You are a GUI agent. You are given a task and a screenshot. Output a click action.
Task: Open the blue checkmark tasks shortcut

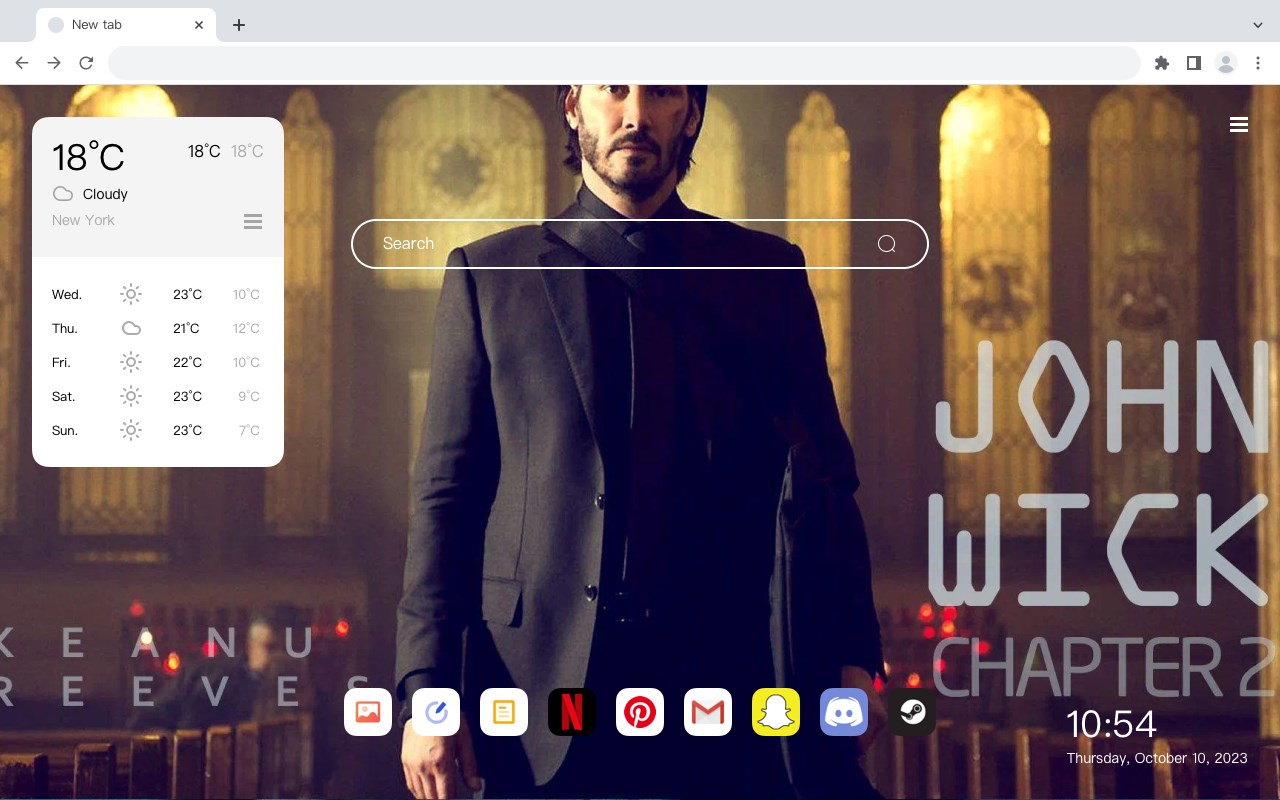[436, 712]
